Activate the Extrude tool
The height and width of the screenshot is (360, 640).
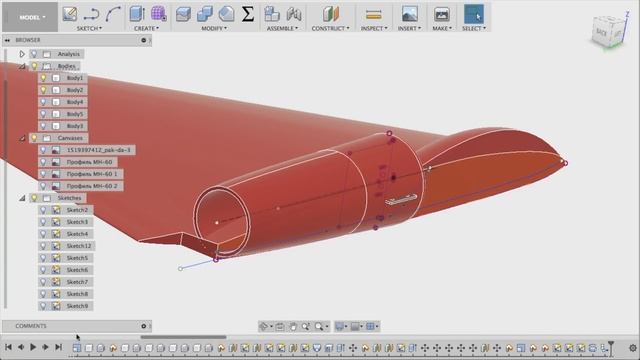coord(137,14)
